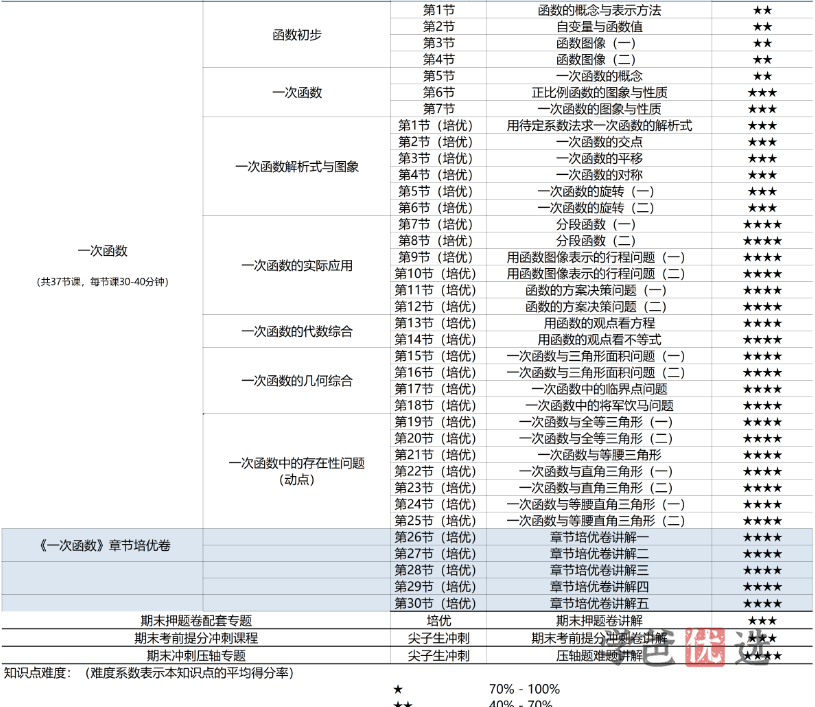Select the '自变量与函数值' cell
This screenshot has height=707, width=815.
tap(599, 27)
